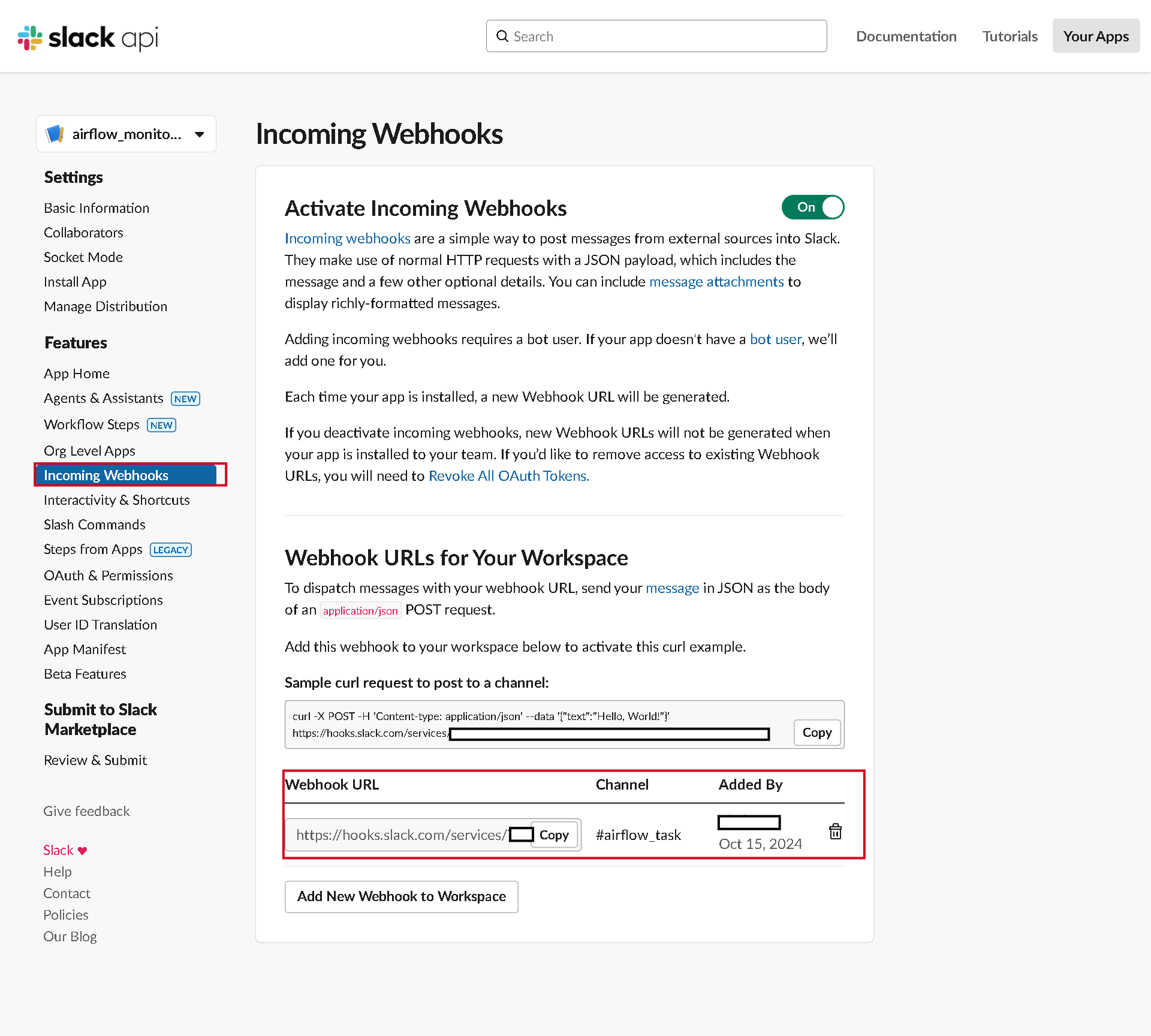The image size is (1151, 1036).
Task: Select OAuth & Permissions in the sidebar
Action: [x=108, y=576]
